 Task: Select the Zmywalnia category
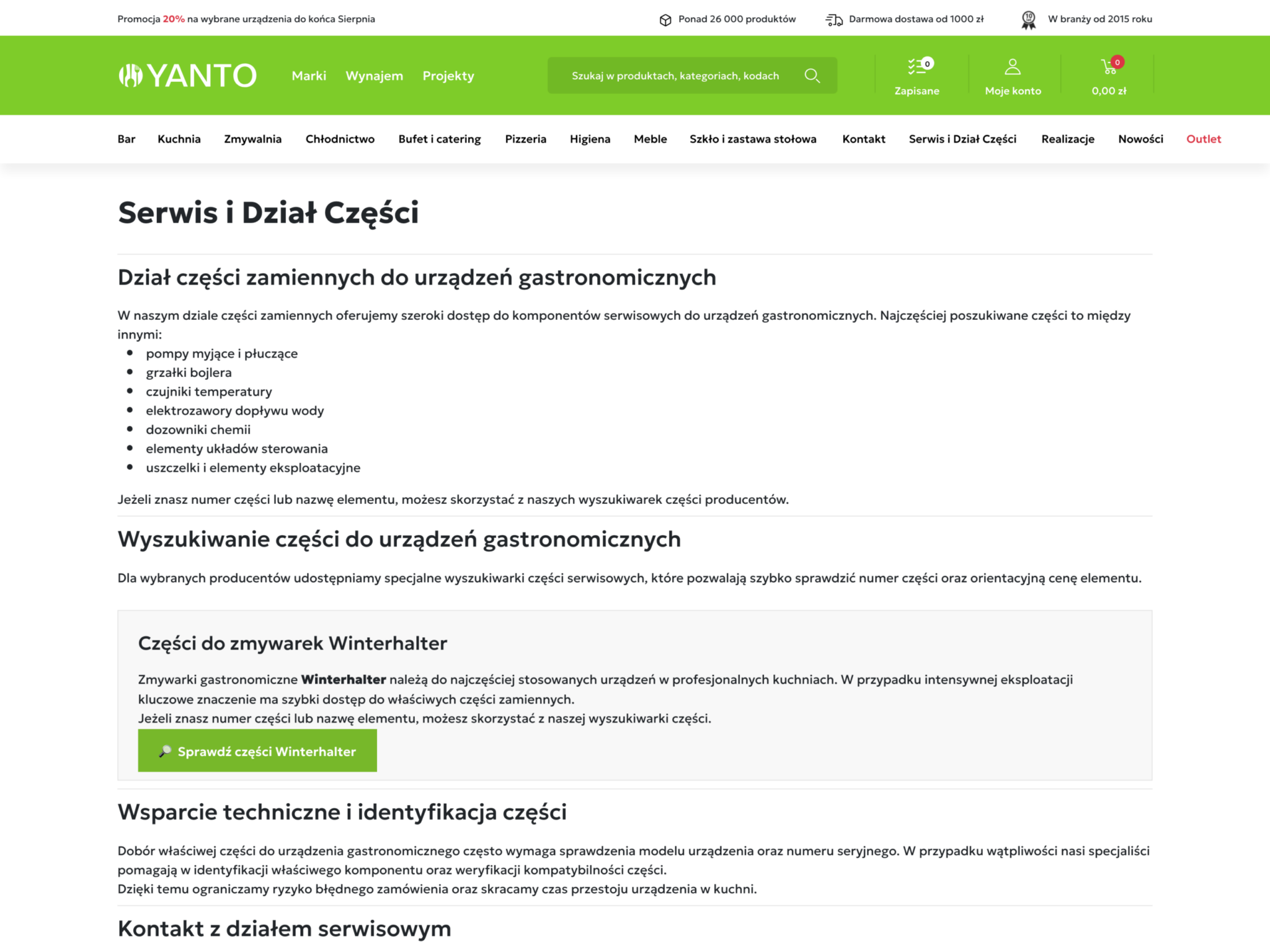tap(253, 139)
